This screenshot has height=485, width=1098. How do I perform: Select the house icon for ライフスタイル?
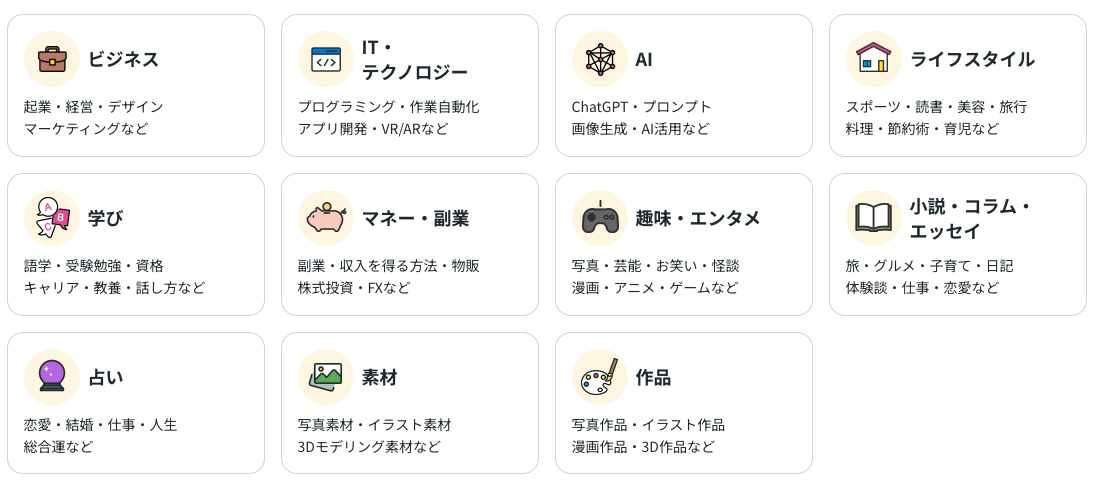(873, 59)
